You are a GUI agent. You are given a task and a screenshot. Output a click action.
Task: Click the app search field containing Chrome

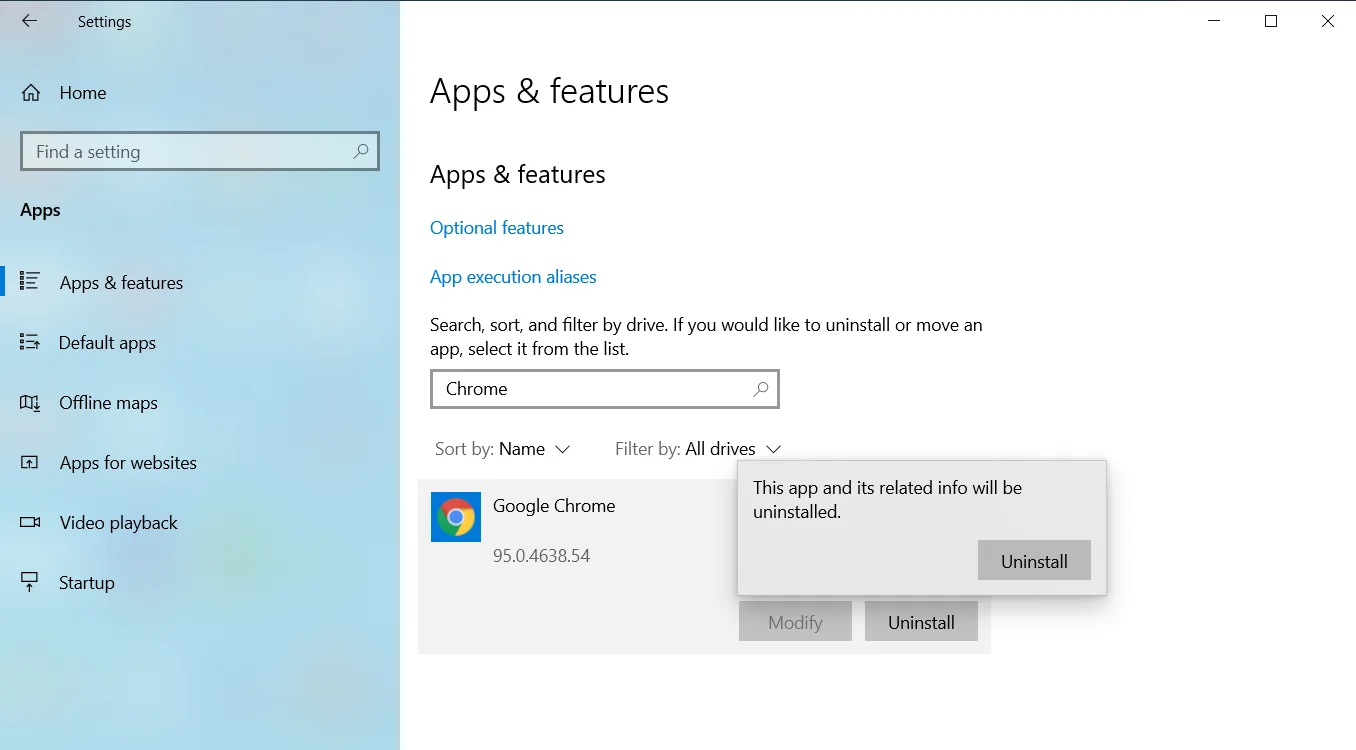tap(605, 389)
